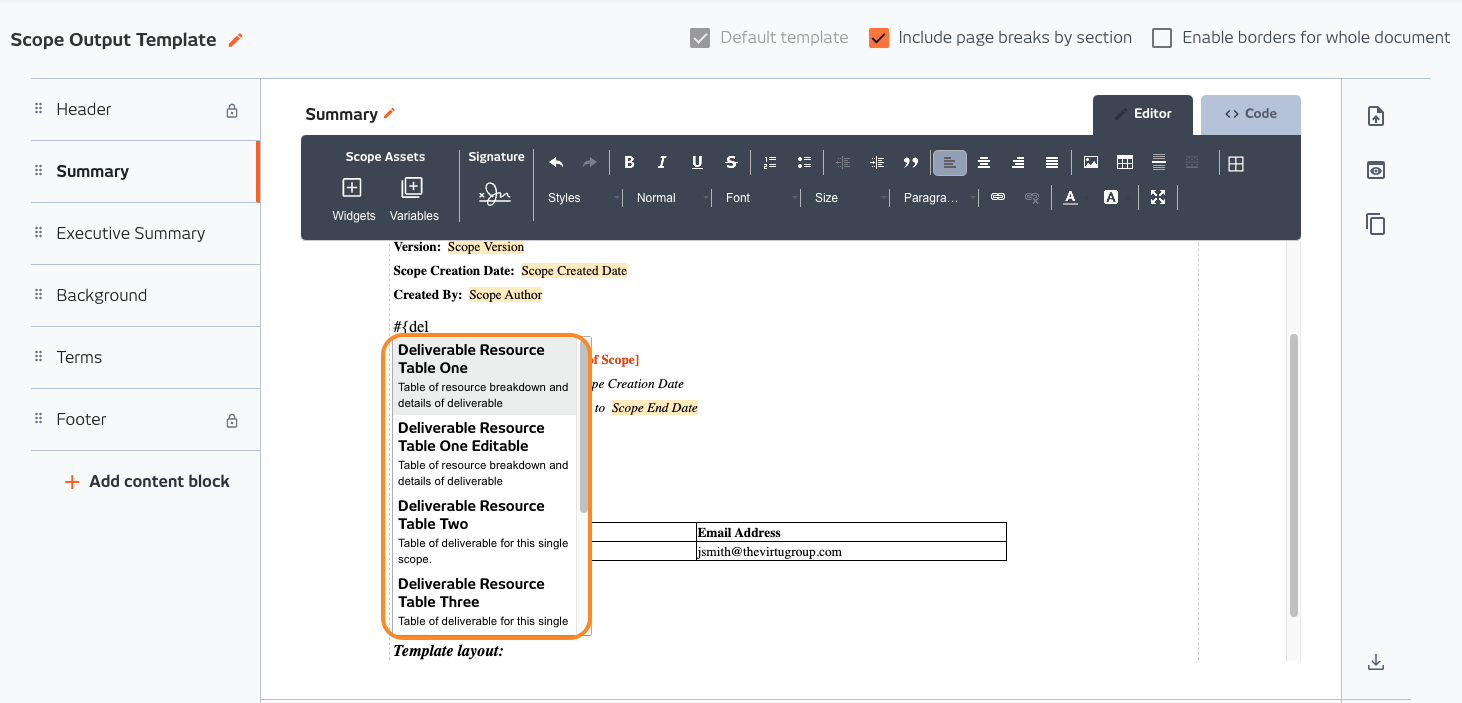
Task: Insert a numbered list
Action: 770,163
